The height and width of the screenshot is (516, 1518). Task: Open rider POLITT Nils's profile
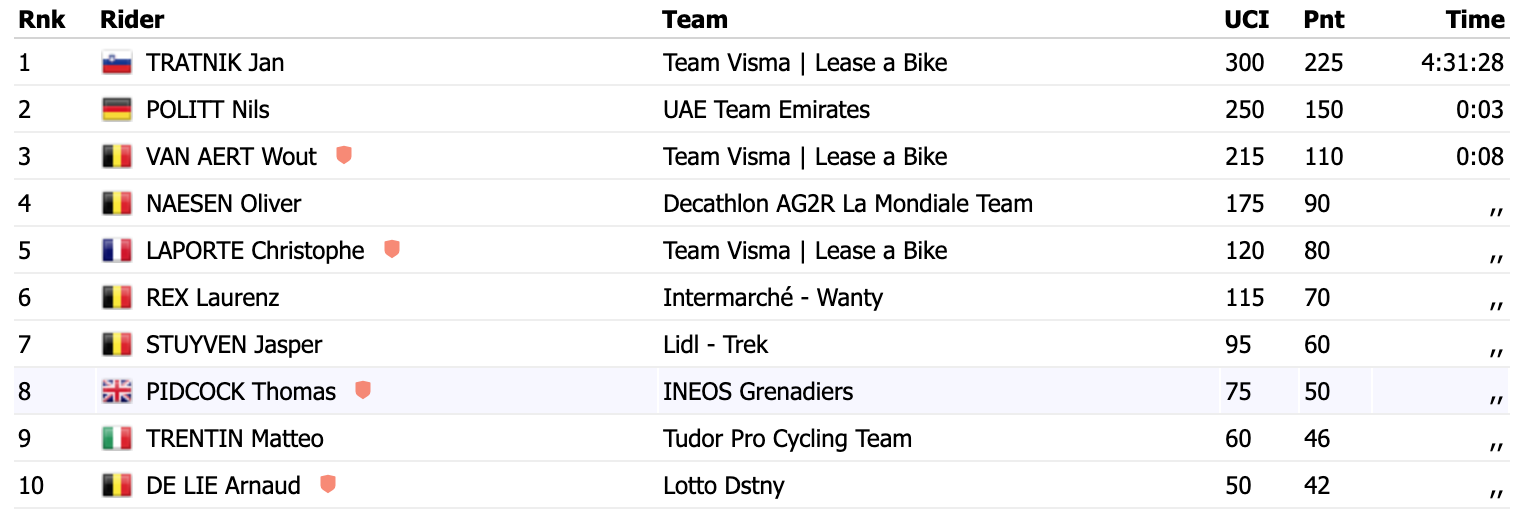pos(208,110)
